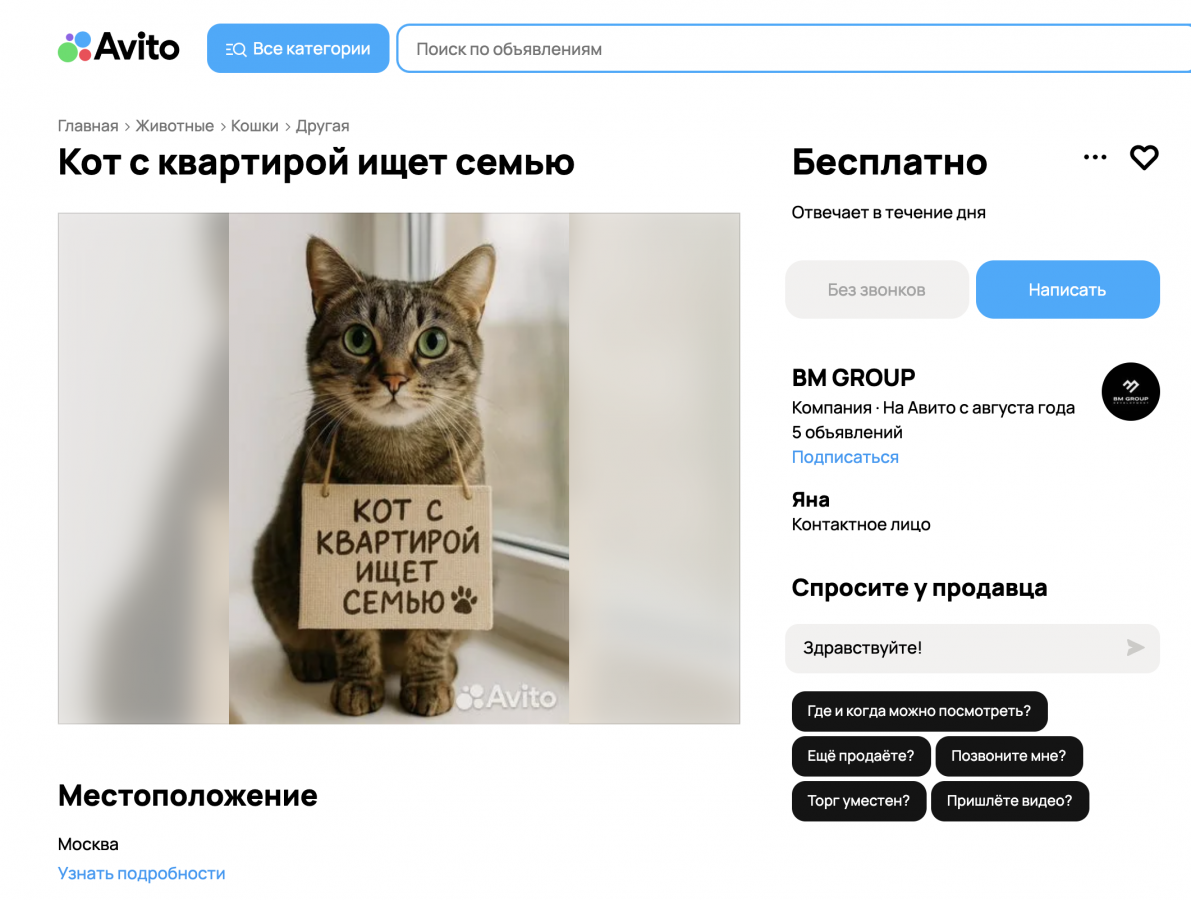Click the Avito logo

tap(118, 47)
